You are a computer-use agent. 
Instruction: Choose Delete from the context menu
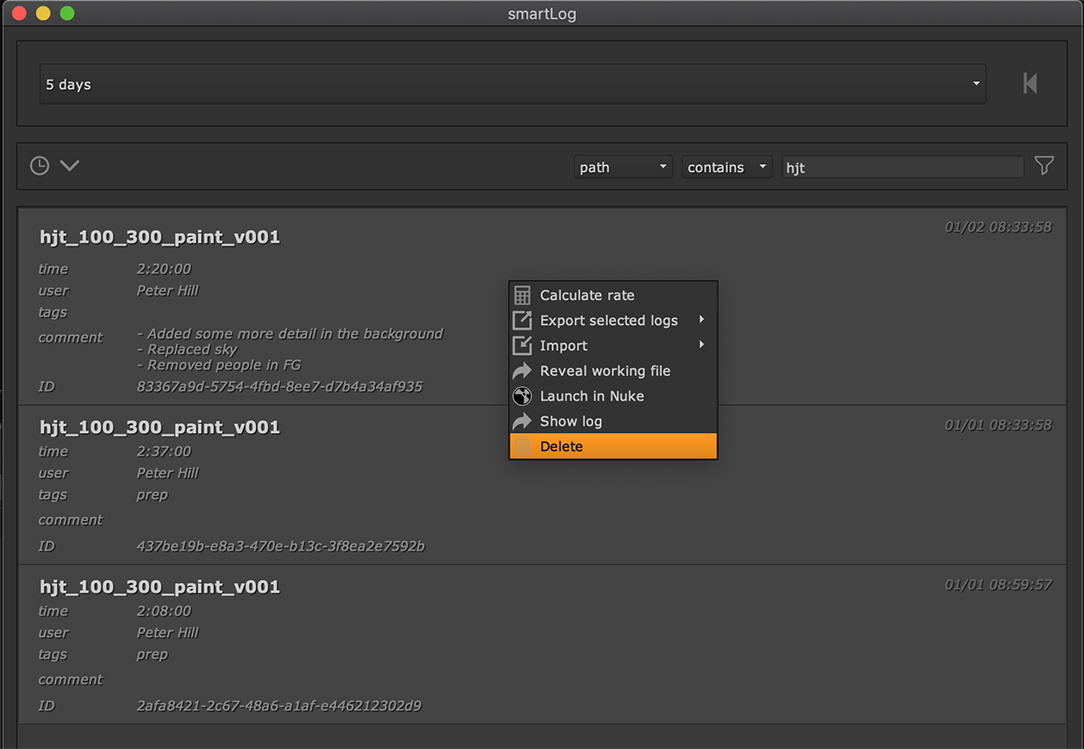(613, 447)
